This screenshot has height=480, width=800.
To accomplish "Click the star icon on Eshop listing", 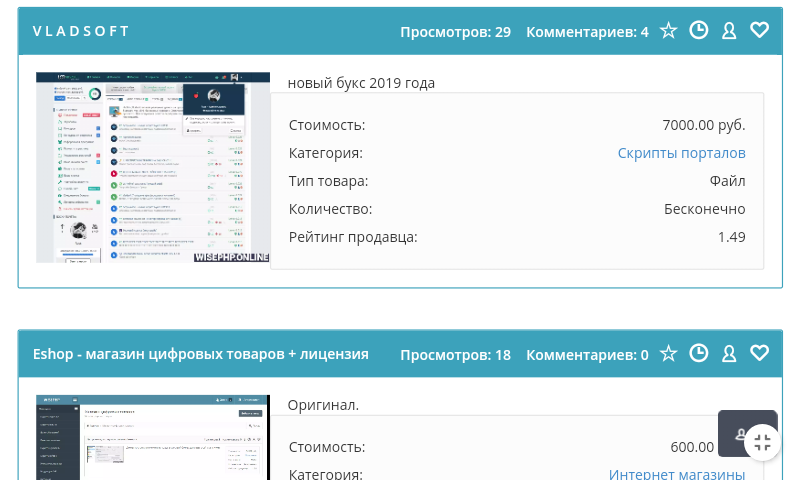I will pos(668,354).
